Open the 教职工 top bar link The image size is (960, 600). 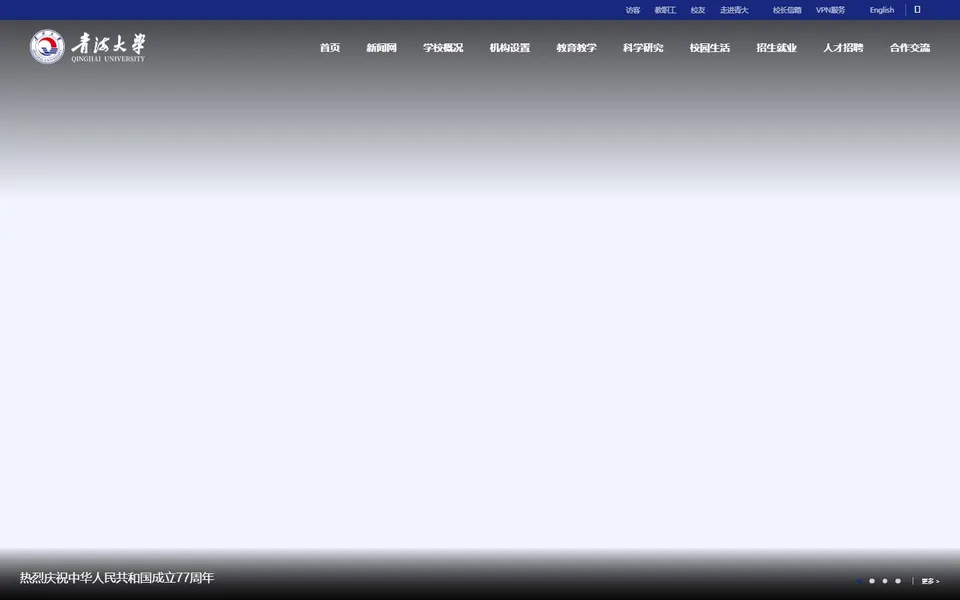pyautogui.click(x=666, y=10)
